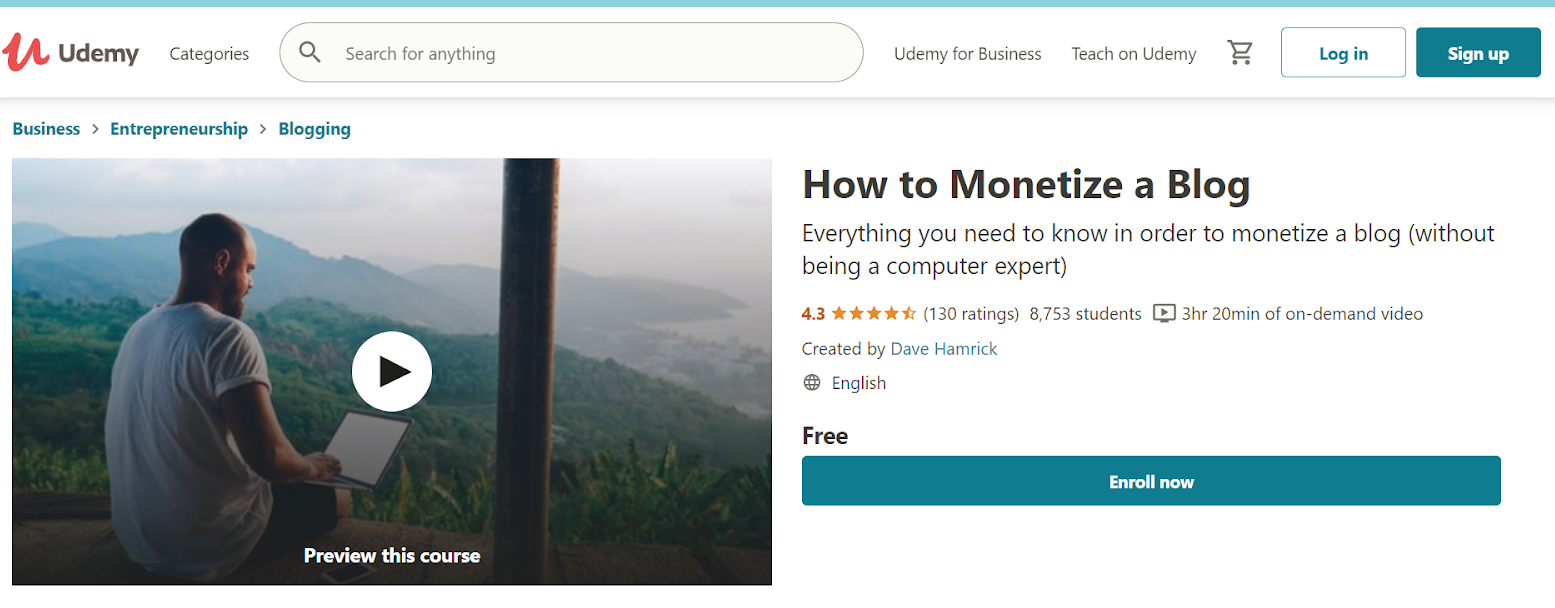This screenshot has width=1555, height=608.
Task: Click the Sign up button
Action: point(1478,53)
